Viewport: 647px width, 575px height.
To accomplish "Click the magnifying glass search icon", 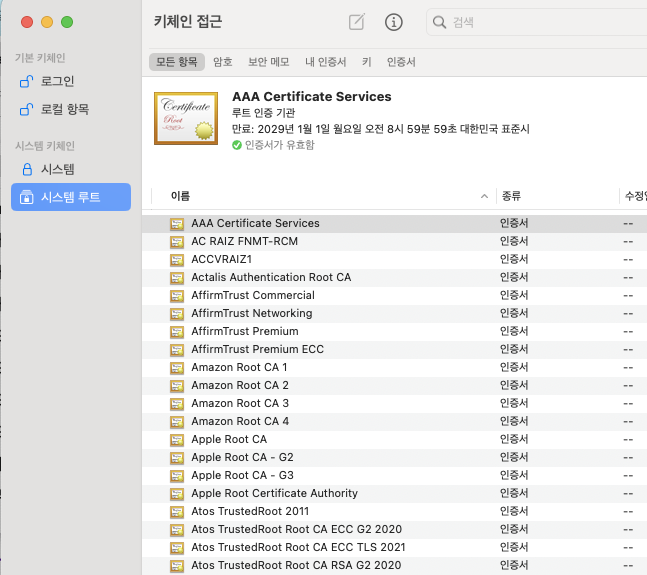I will 439,22.
